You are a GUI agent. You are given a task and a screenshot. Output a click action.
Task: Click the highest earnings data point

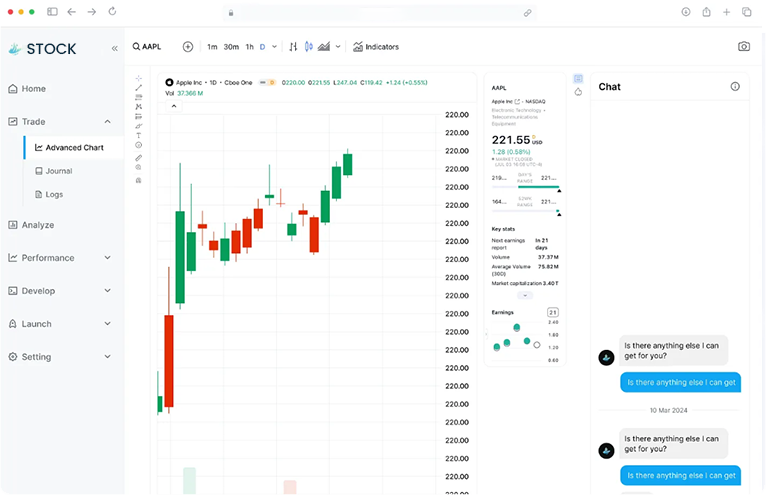tap(516, 327)
